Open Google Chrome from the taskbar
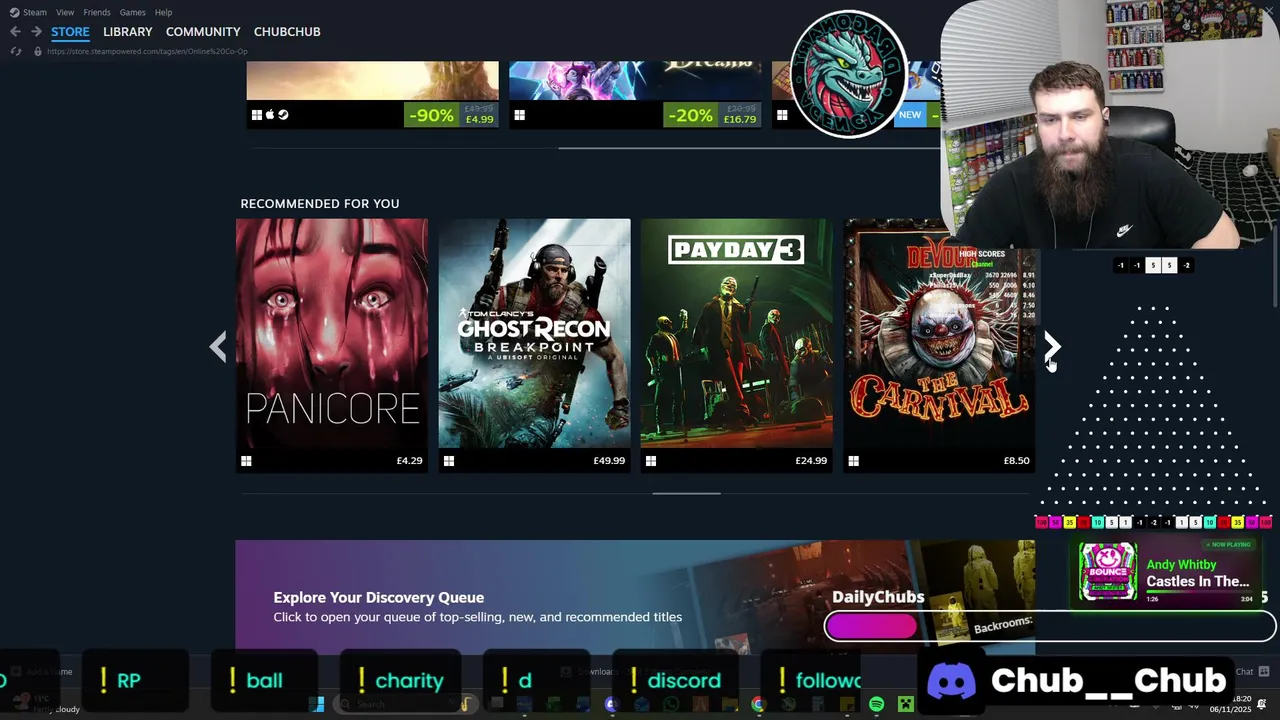The height and width of the screenshot is (720, 1280). (758, 705)
